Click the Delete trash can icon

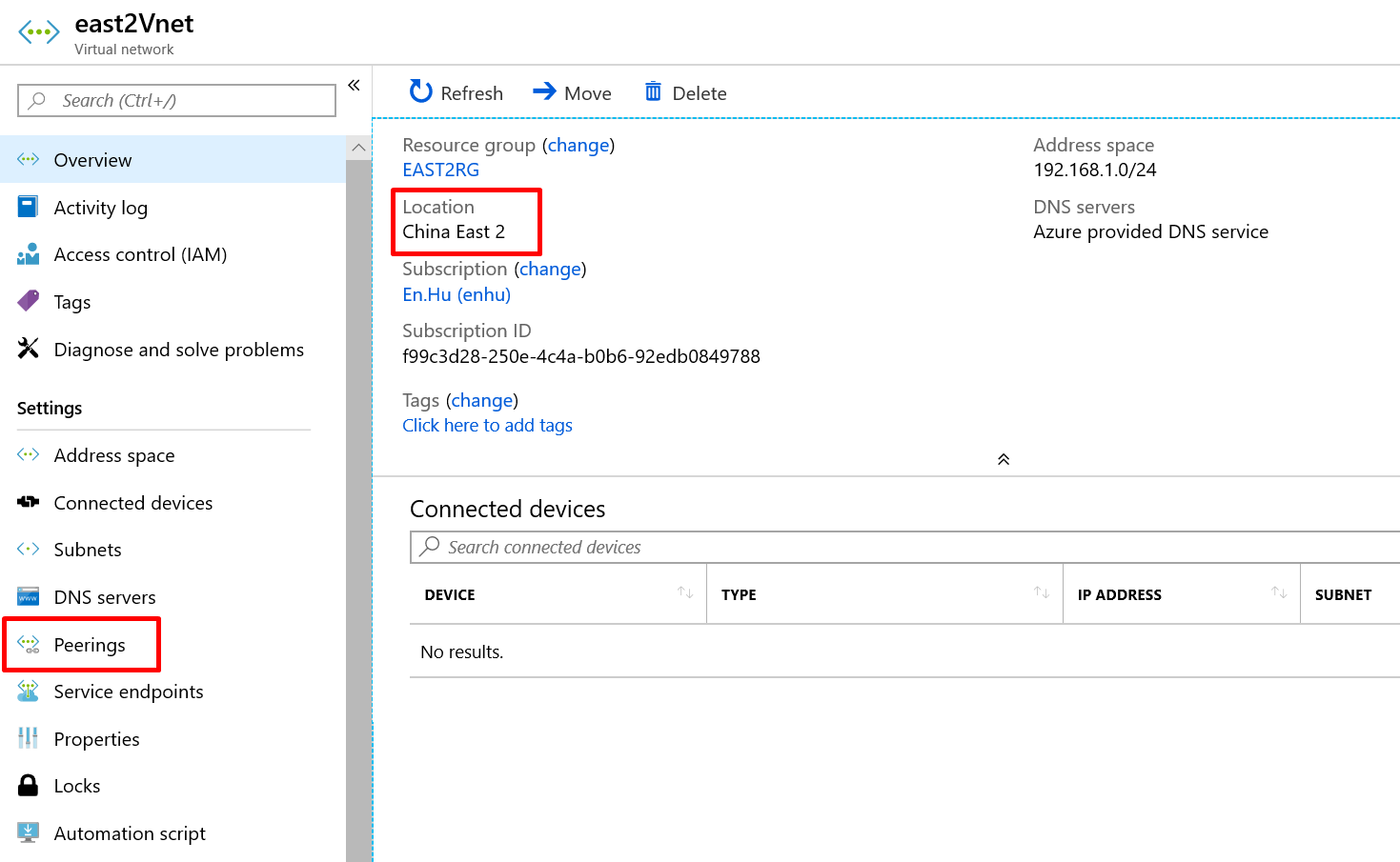point(653,91)
